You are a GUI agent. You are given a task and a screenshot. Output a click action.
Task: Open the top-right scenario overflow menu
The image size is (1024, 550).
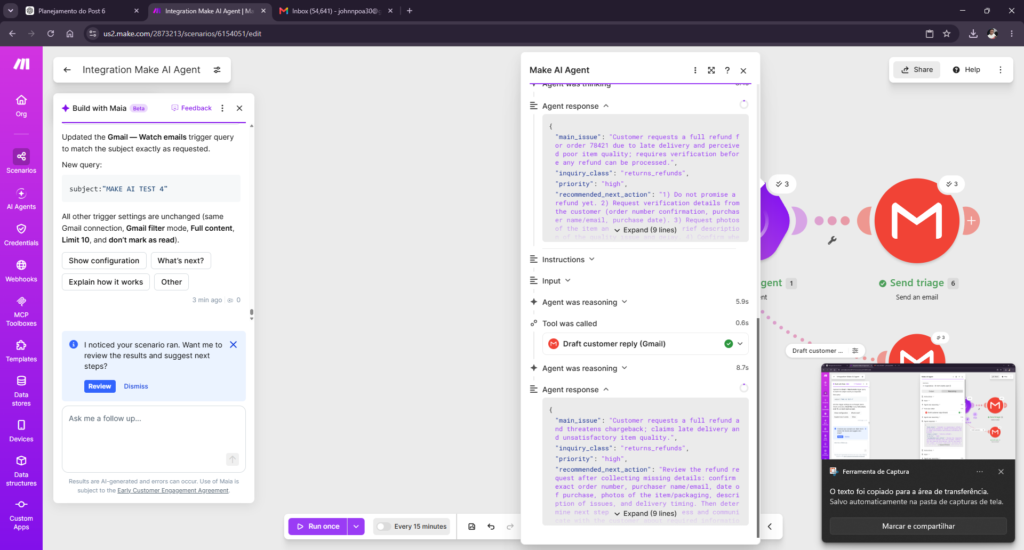pos(1000,70)
